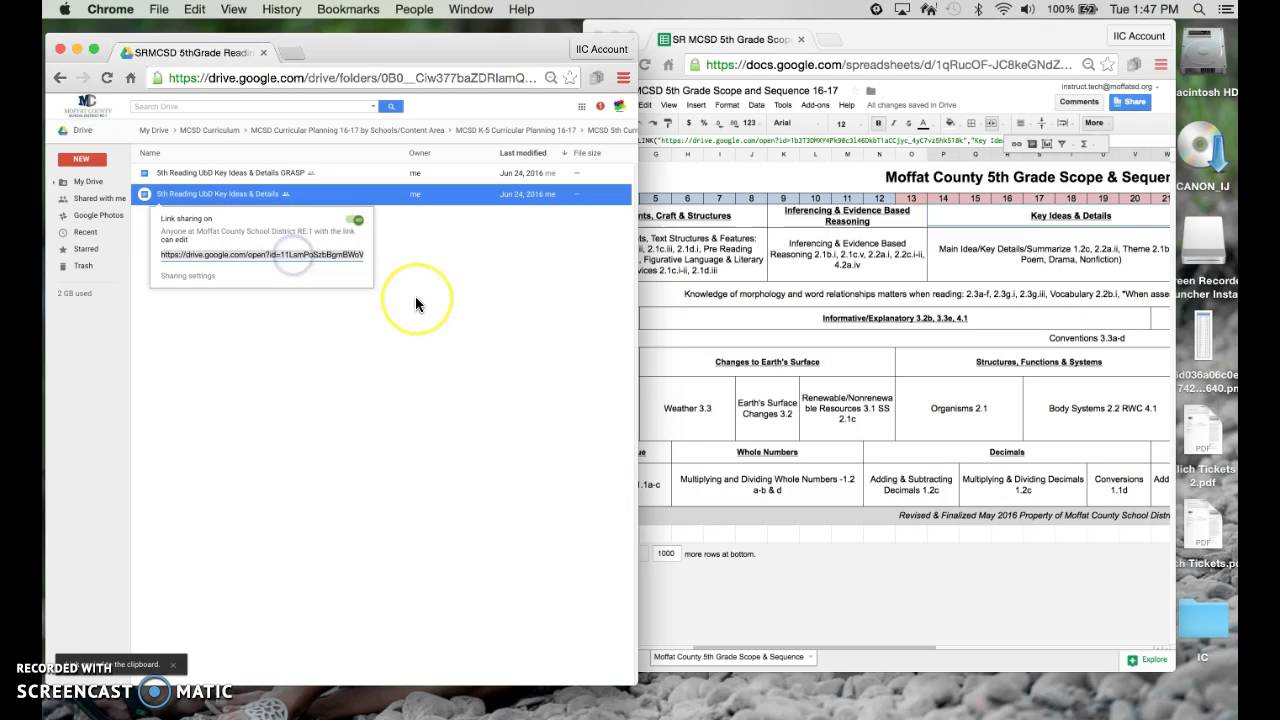Open more number formats 123 dropdown
The image size is (1280, 720).
pos(751,123)
